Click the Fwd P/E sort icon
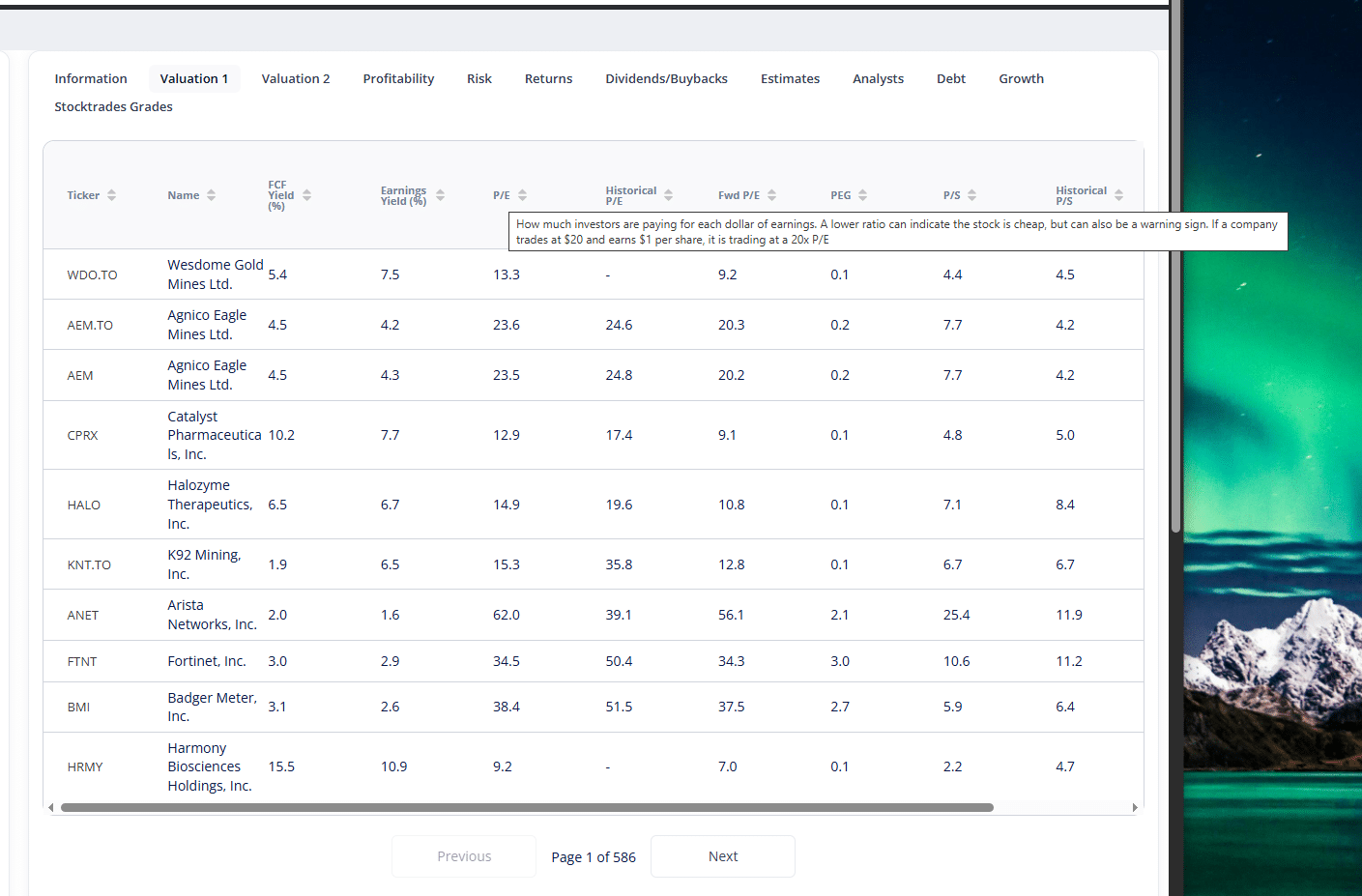Viewport: 1362px width, 896px height. click(x=771, y=195)
